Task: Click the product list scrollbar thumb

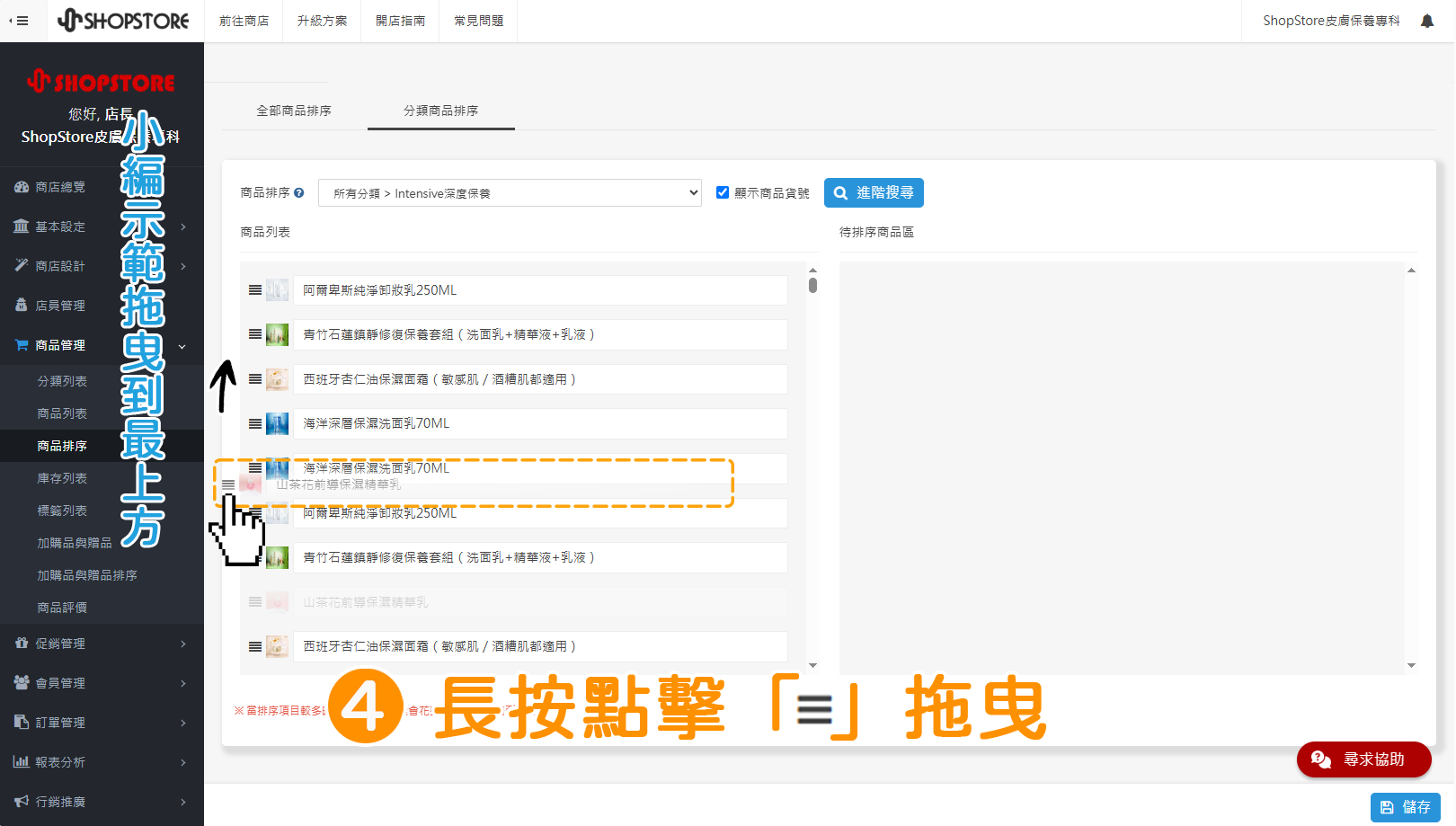Action: coord(812,285)
